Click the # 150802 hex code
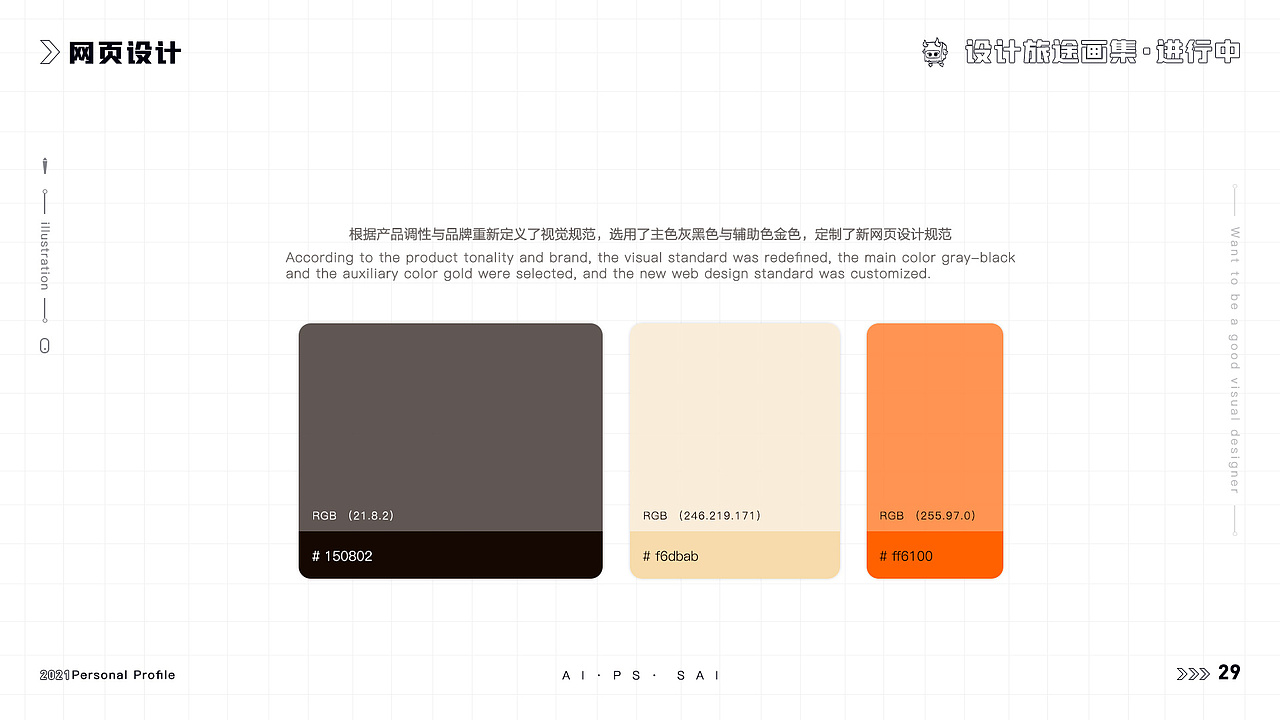 coord(342,556)
